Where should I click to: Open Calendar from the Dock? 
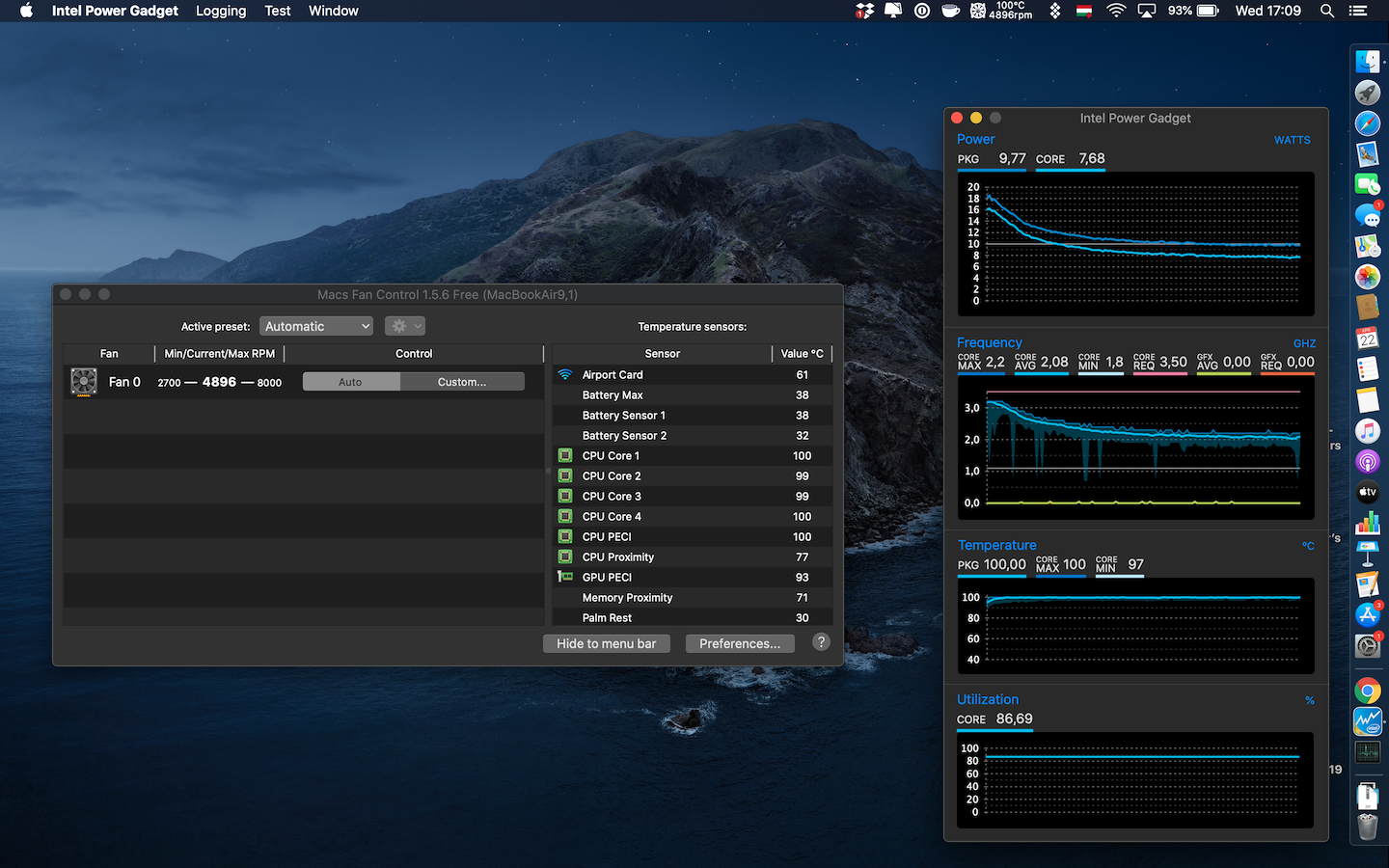[x=1368, y=339]
